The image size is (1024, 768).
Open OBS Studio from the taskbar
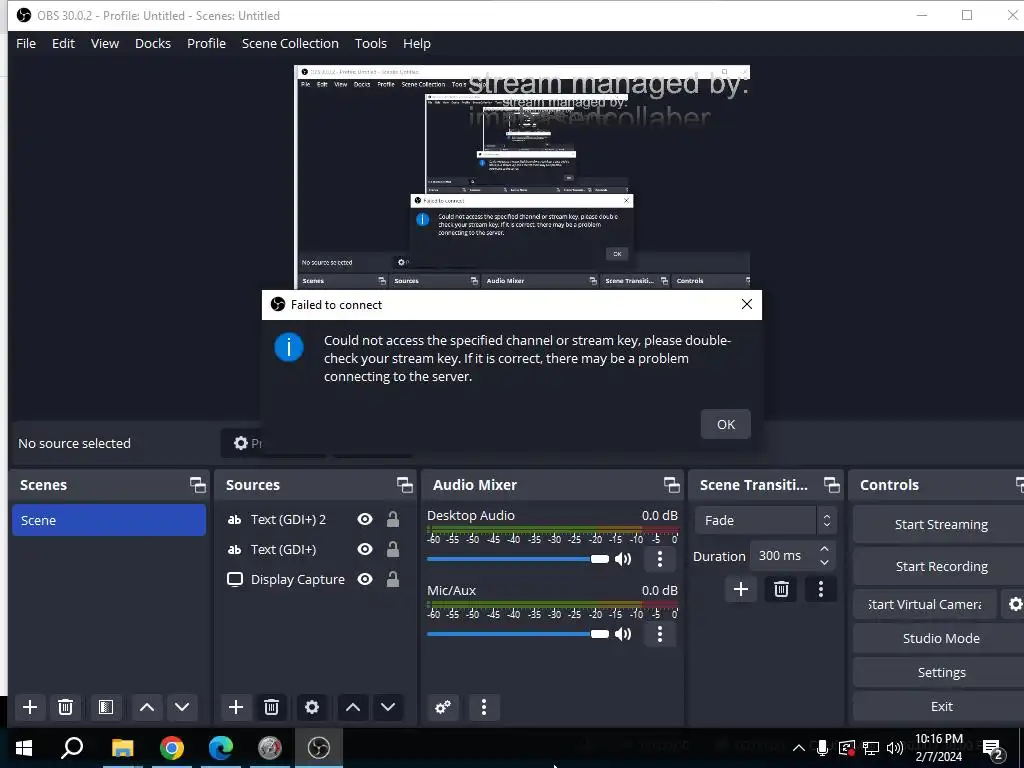[319, 748]
